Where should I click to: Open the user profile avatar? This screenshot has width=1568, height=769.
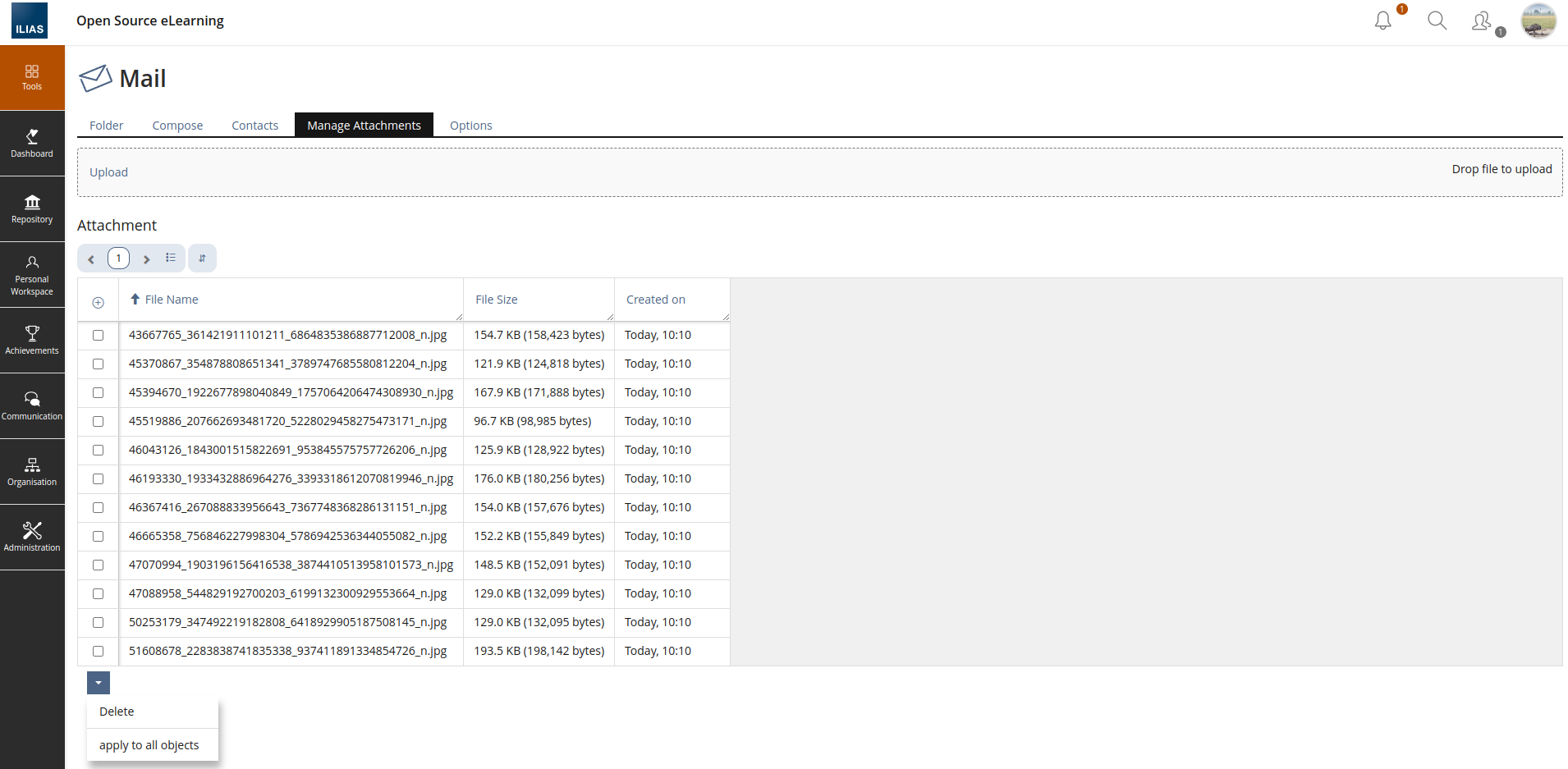[x=1538, y=21]
